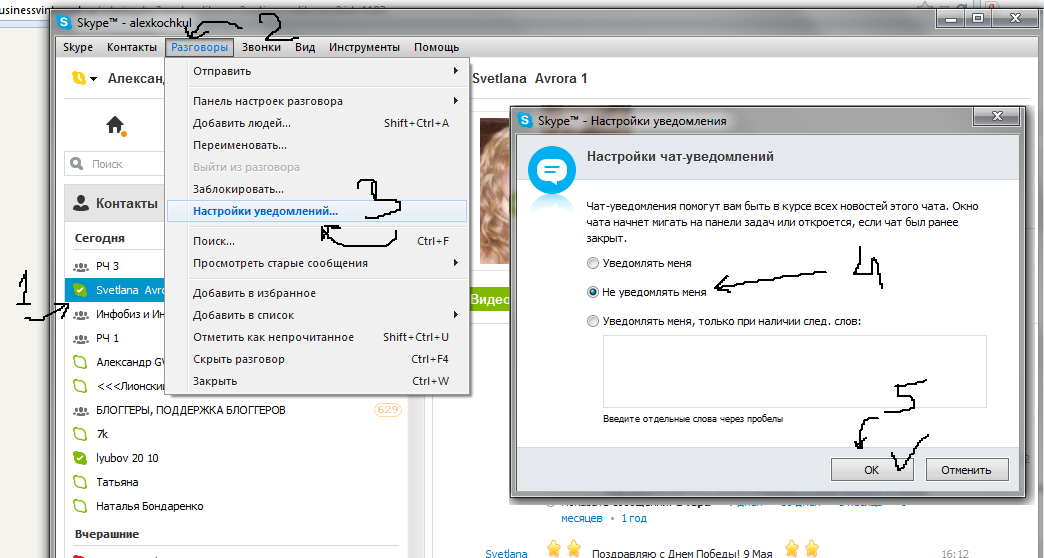This screenshot has width=1044, height=558.
Task: Choose Закрыть menu item
Action: (x=317, y=381)
